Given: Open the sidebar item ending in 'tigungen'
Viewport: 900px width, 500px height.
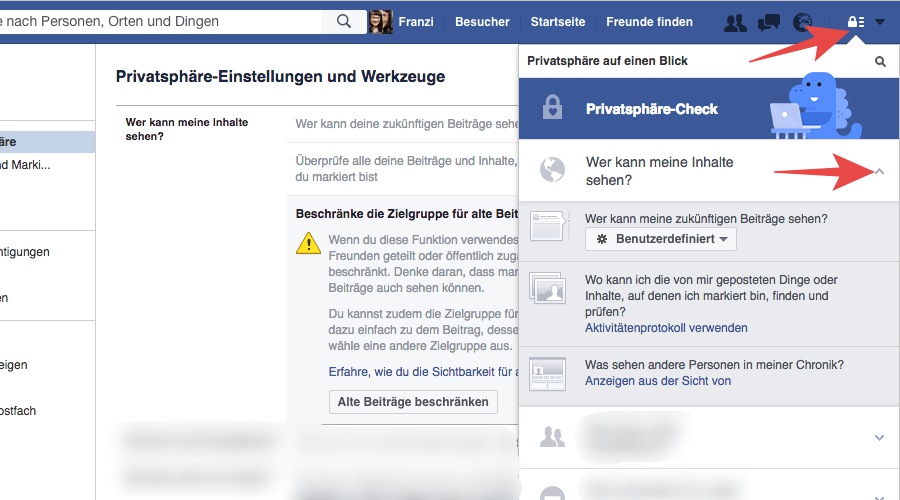Looking at the screenshot, I should coord(25,252).
